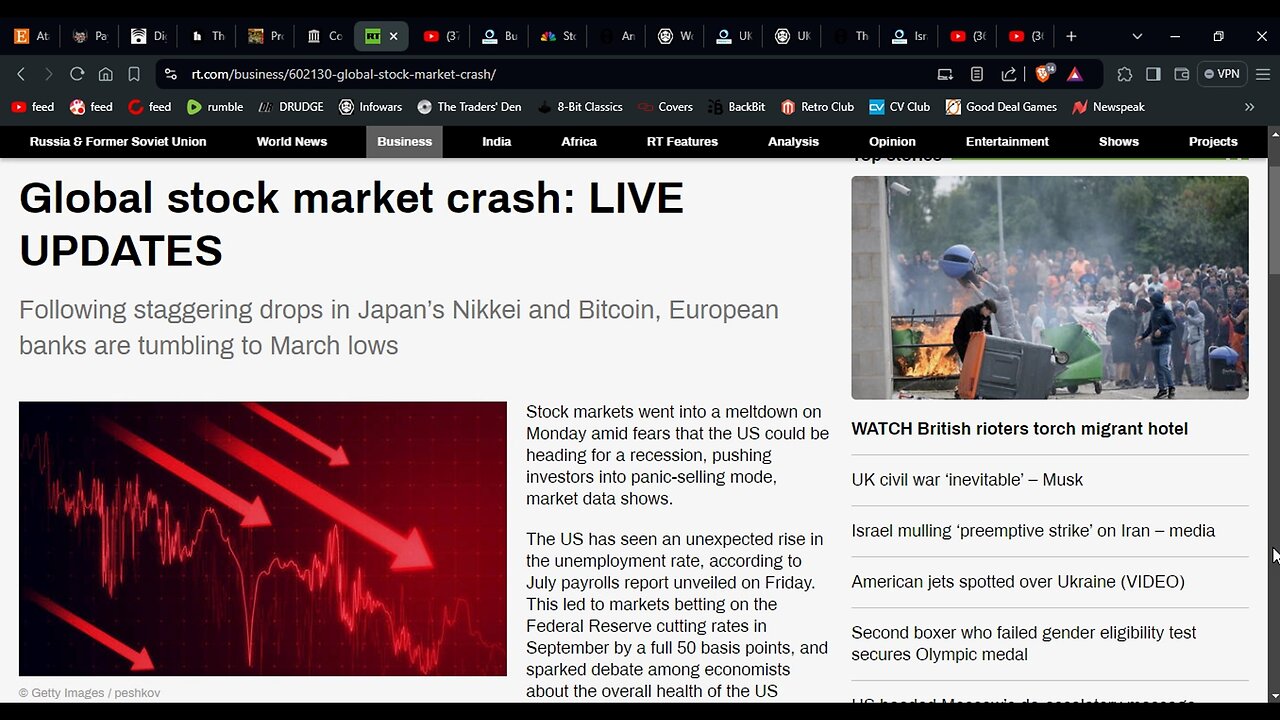Switch to the YouTube '(37' tab
This screenshot has height=720, width=1280.
[x=440, y=36]
